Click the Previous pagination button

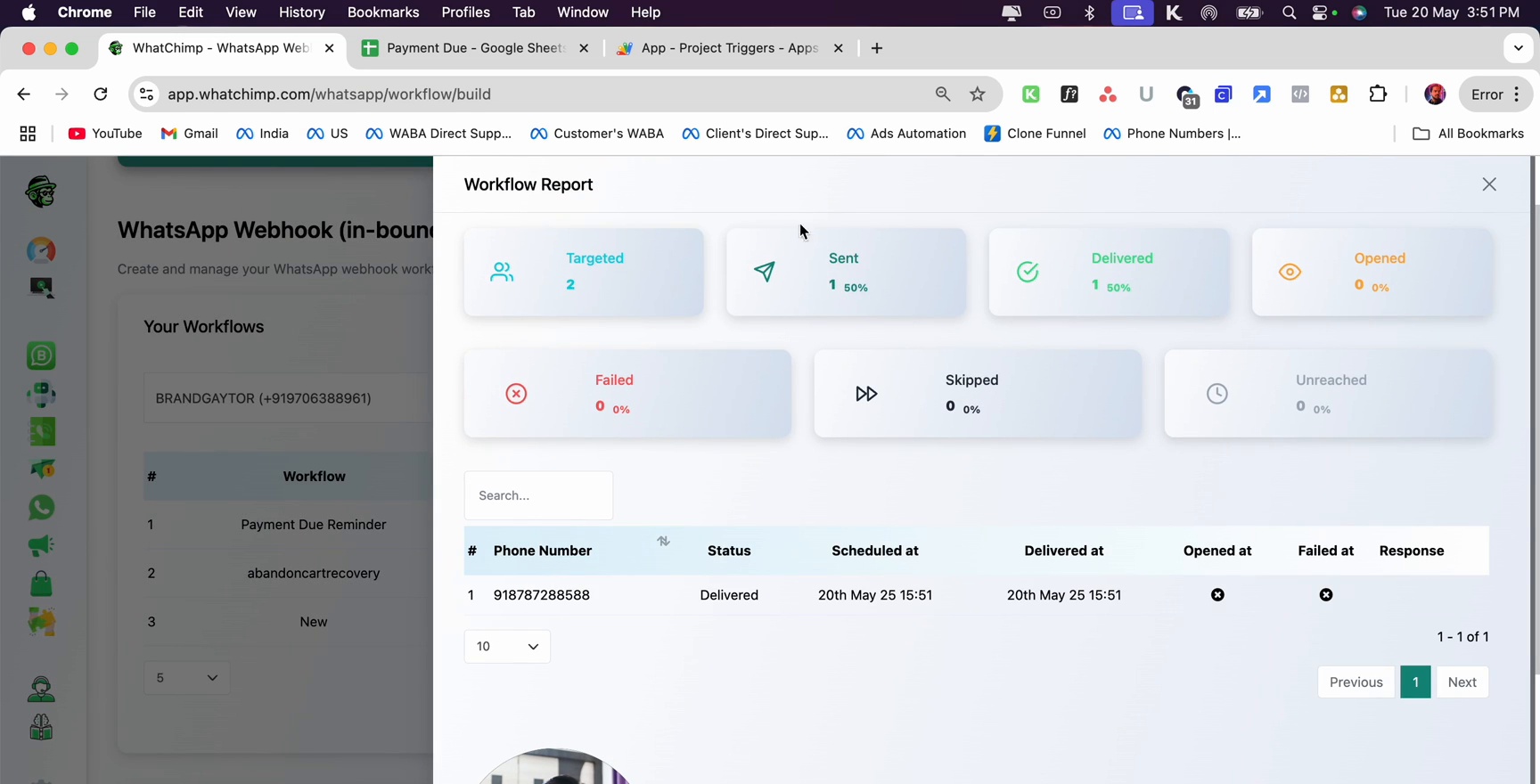(x=1356, y=682)
